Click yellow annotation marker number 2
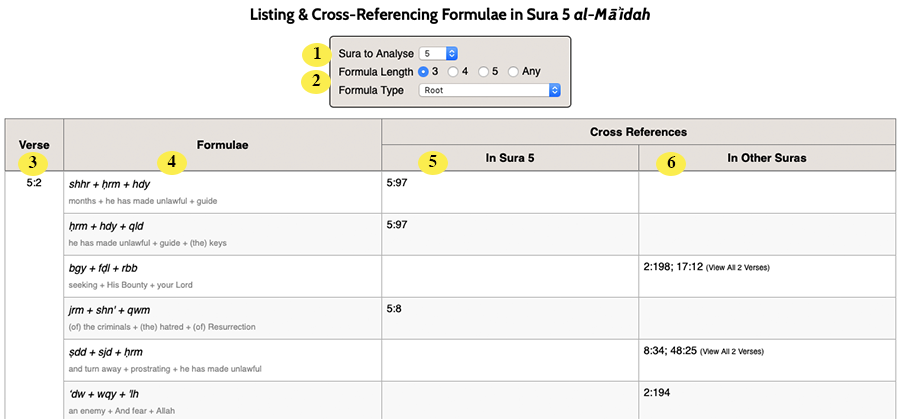 (315, 81)
